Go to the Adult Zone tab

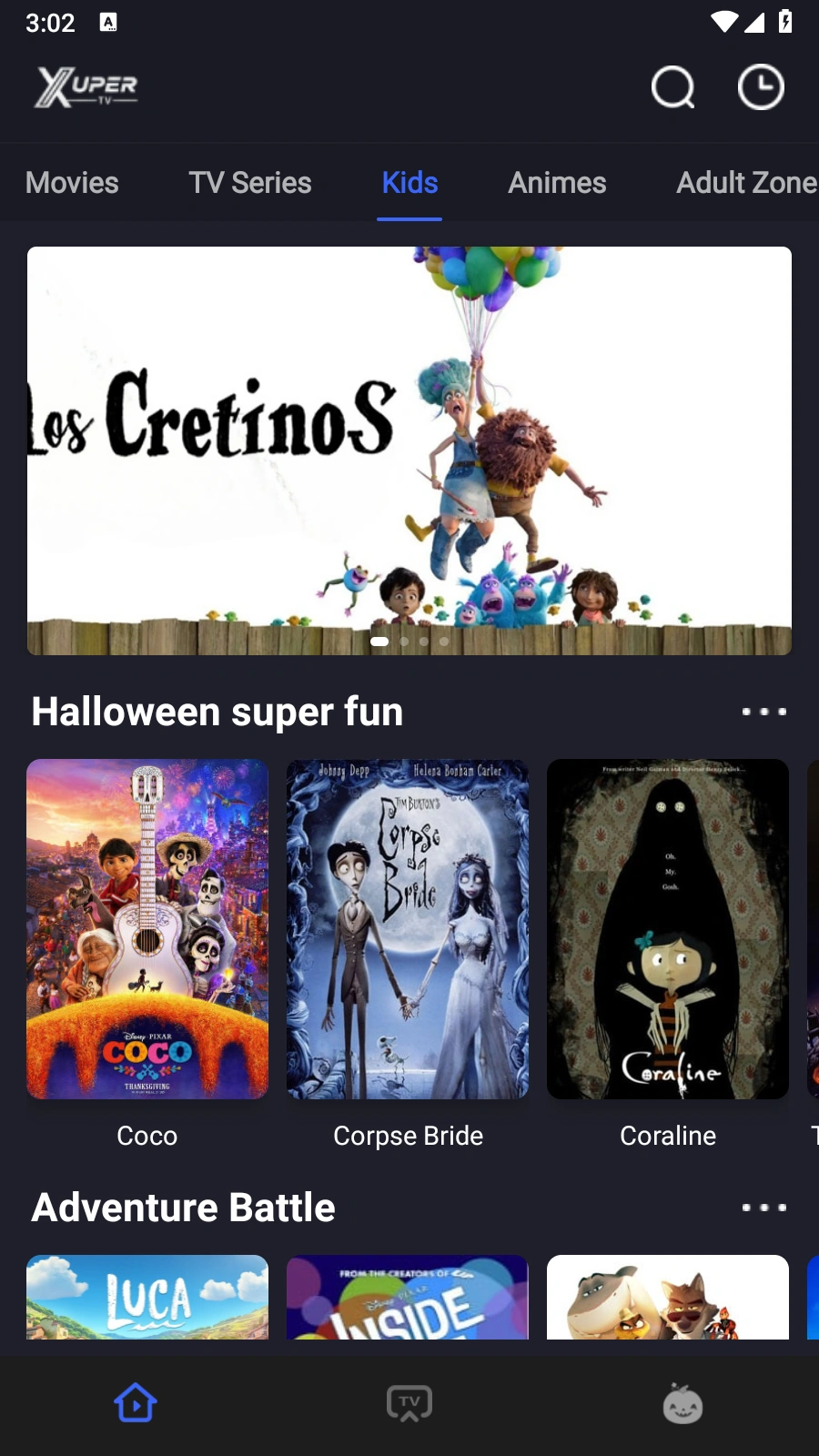coord(746,182)
